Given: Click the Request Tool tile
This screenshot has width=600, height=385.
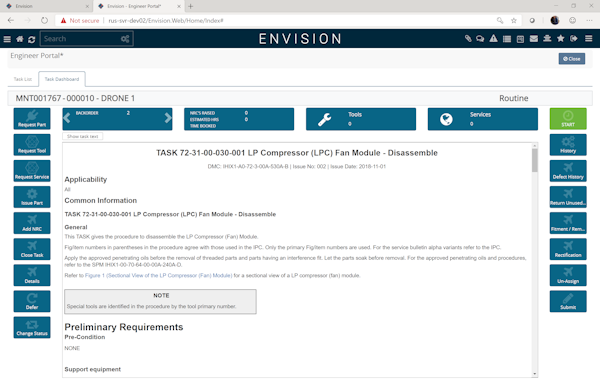Looking at the screenshot, I should (x=32, y=145).
